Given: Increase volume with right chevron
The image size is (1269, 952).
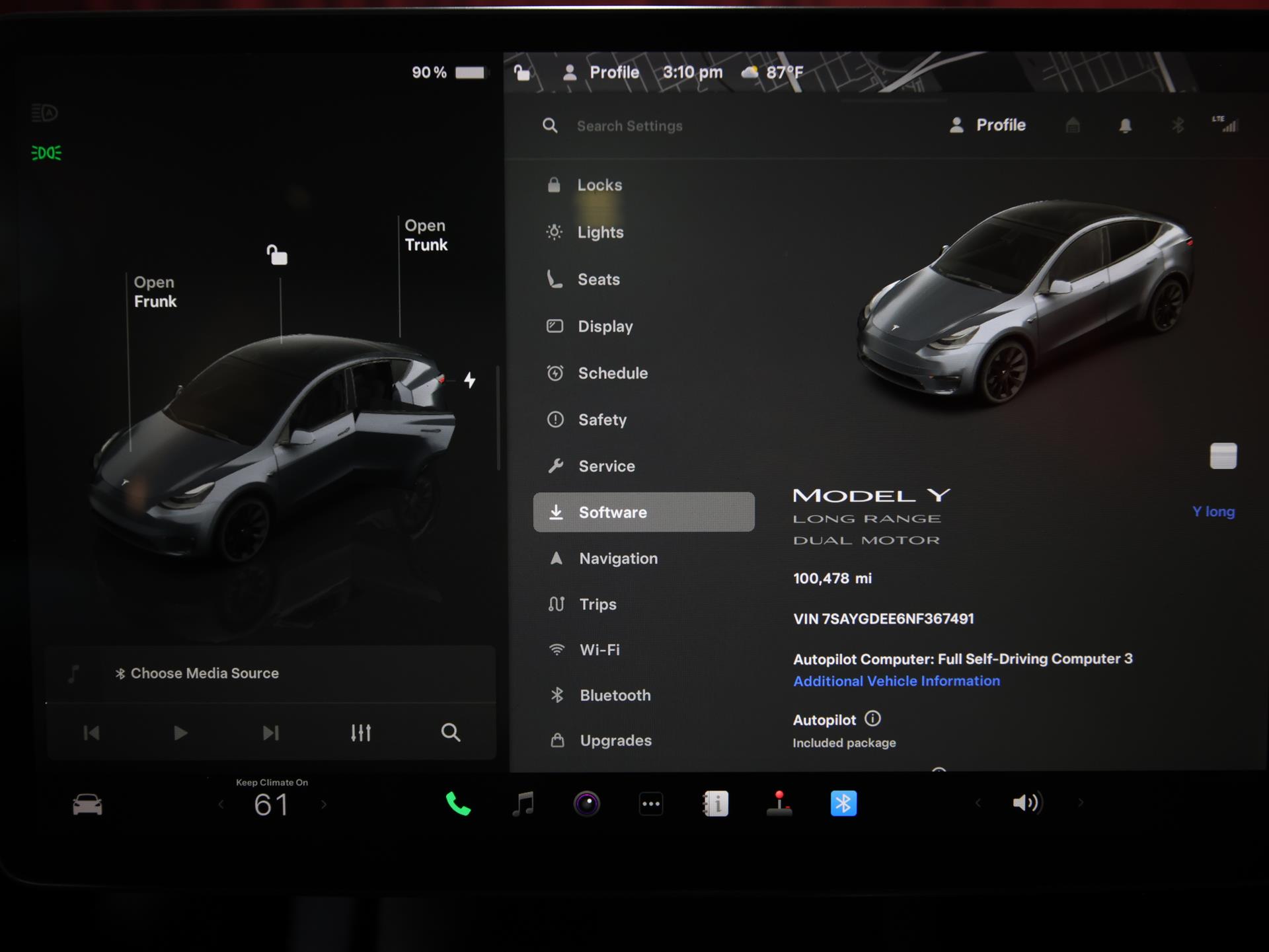Looking at the screenshot, I should click(1081, 803).
